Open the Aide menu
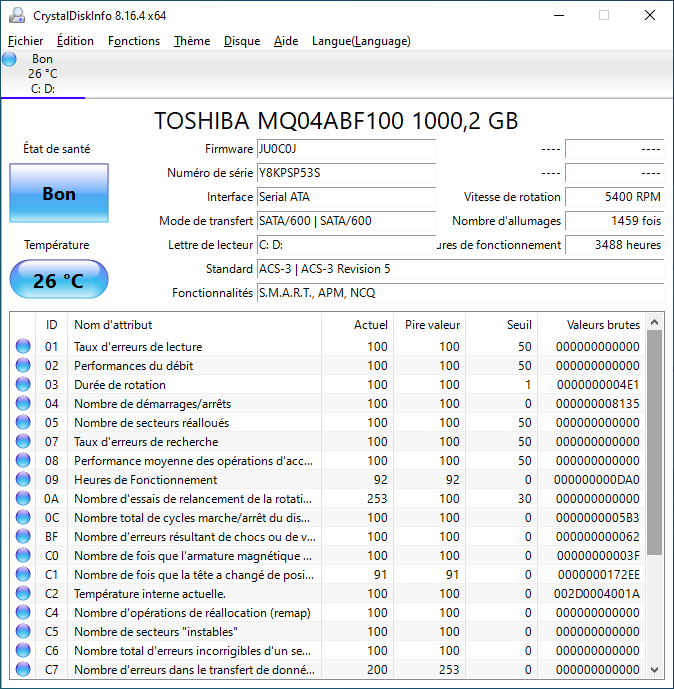The width and height of the screenshot is (674, 689). pyautogui.click(x=286, y=41)
